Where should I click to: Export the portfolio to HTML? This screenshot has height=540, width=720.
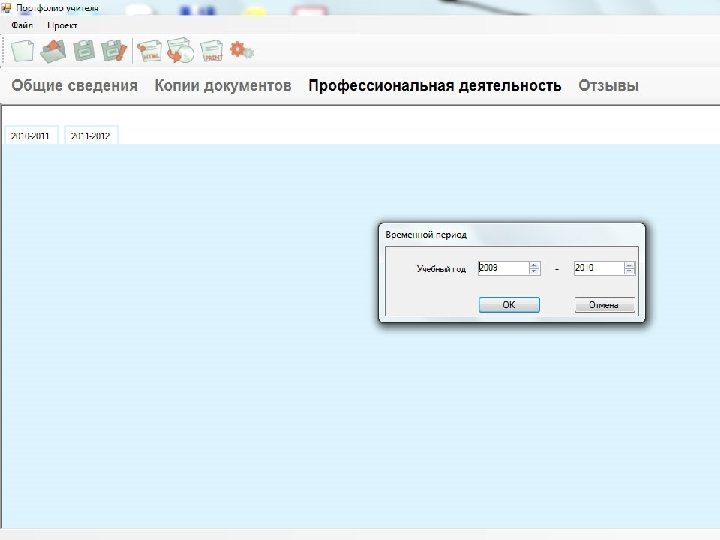click(x=149, y=51)
